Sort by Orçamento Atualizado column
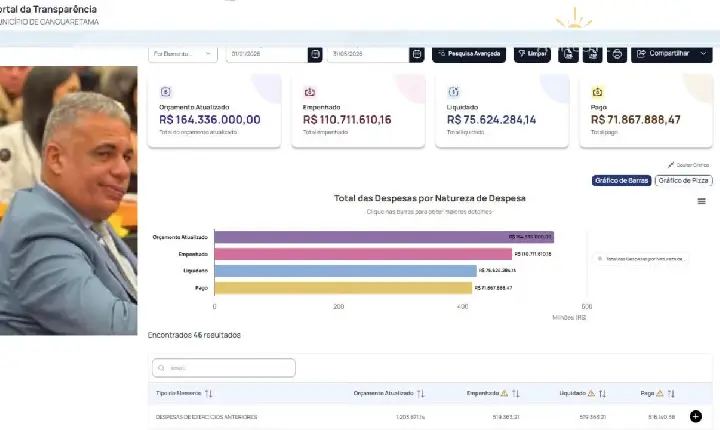The height and width of the screenshot is (430, 720). coord(421,393)
